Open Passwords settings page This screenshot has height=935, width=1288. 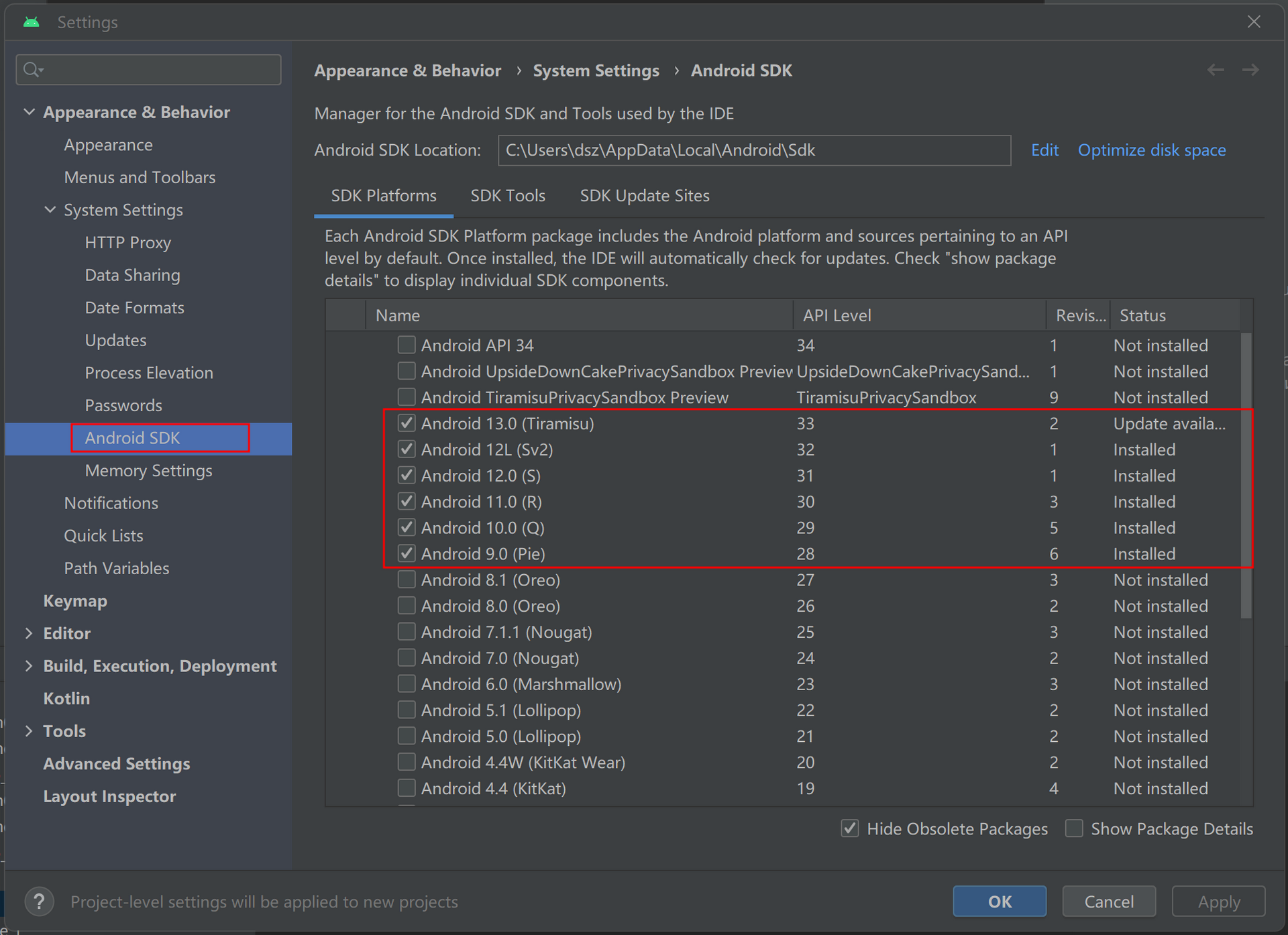[124, 405]
